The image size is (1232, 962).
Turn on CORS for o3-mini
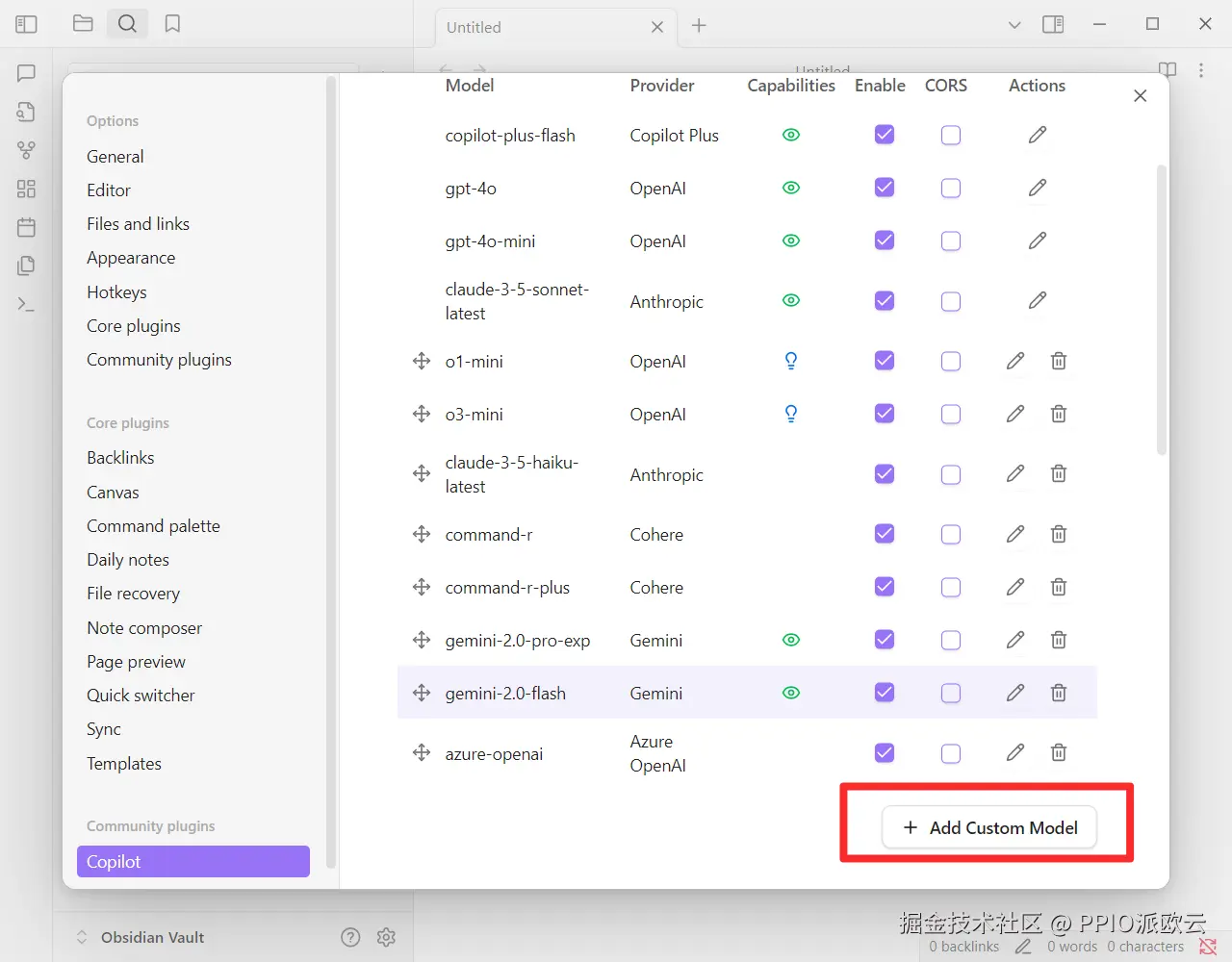pos(951,414)
